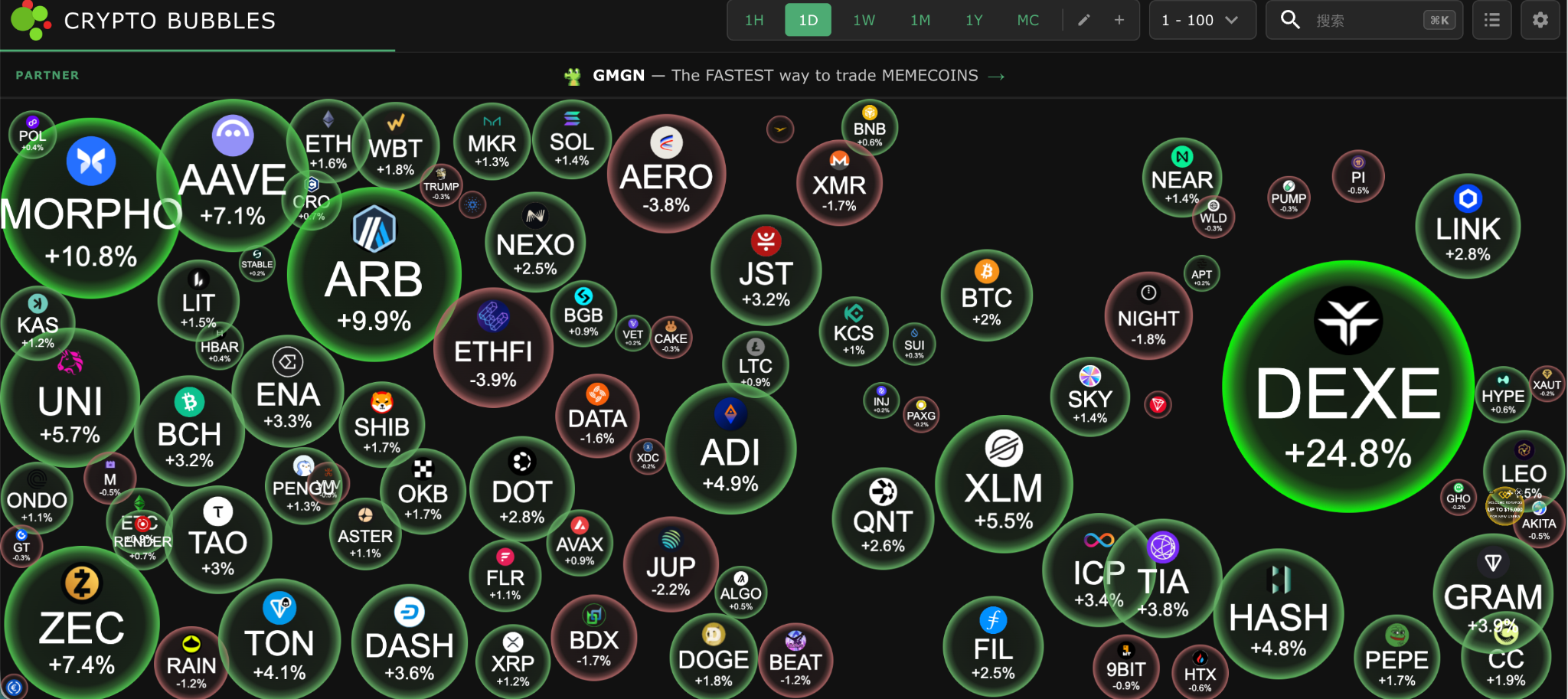Select the BTC bubble
Screen dimensions: 1568x699
[x=986, y=296]
